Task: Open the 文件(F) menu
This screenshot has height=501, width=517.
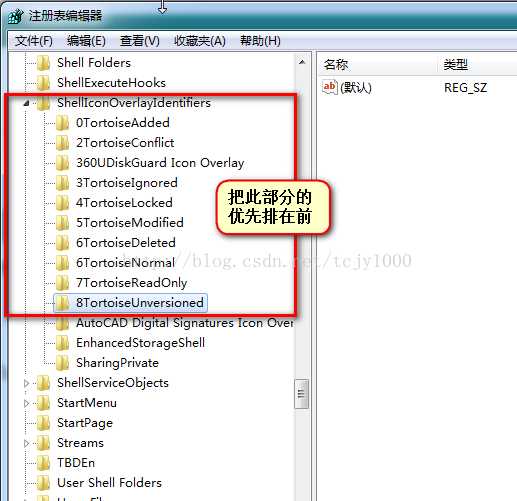Action: tap(34, 41)
